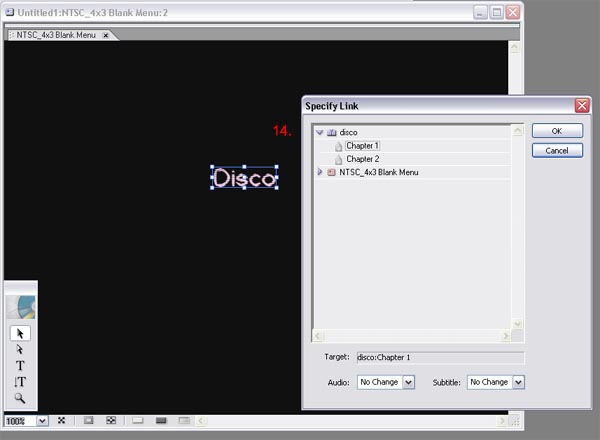Toggle safe area display icon
The image size is (600, 440).
pos(88,420)
